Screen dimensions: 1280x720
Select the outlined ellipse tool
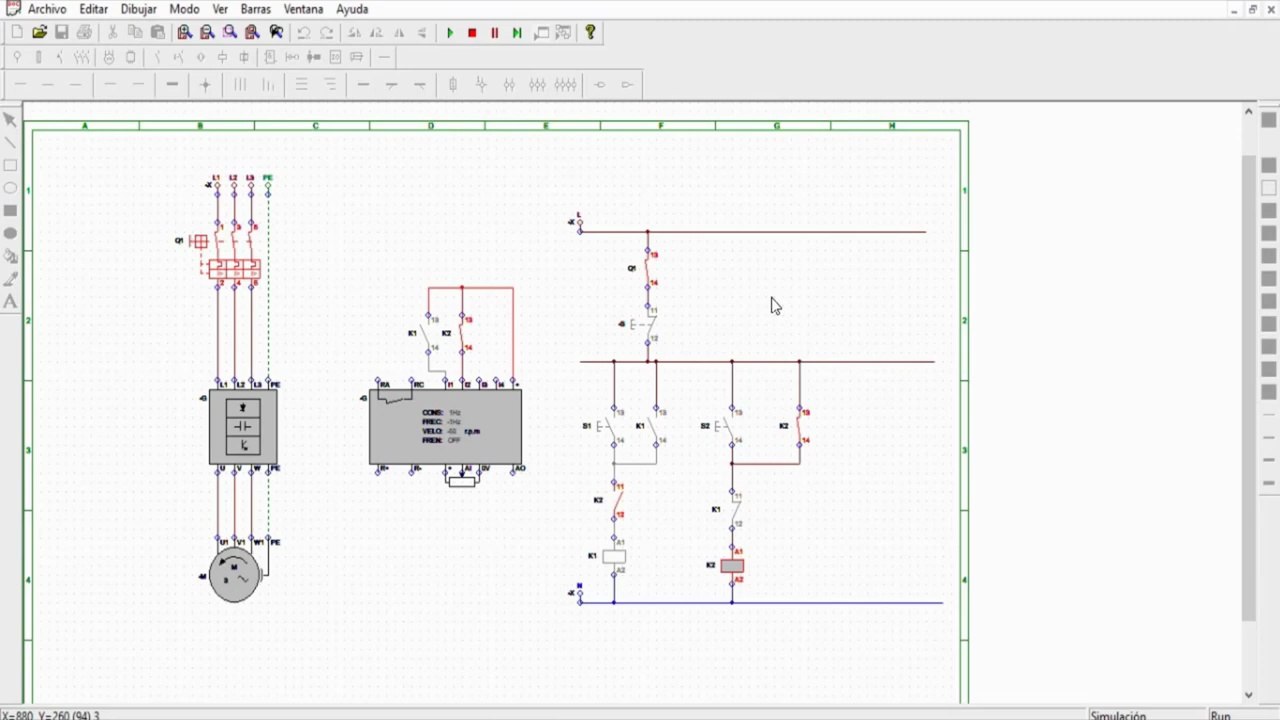click(10, 188)
